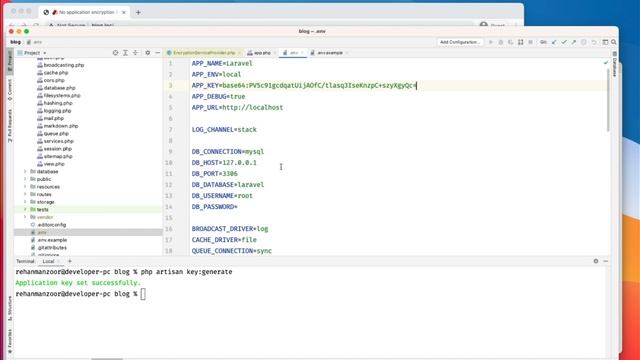640x360 pixels.
Task: Open the Database tool window strip
Action: [614, 64]
